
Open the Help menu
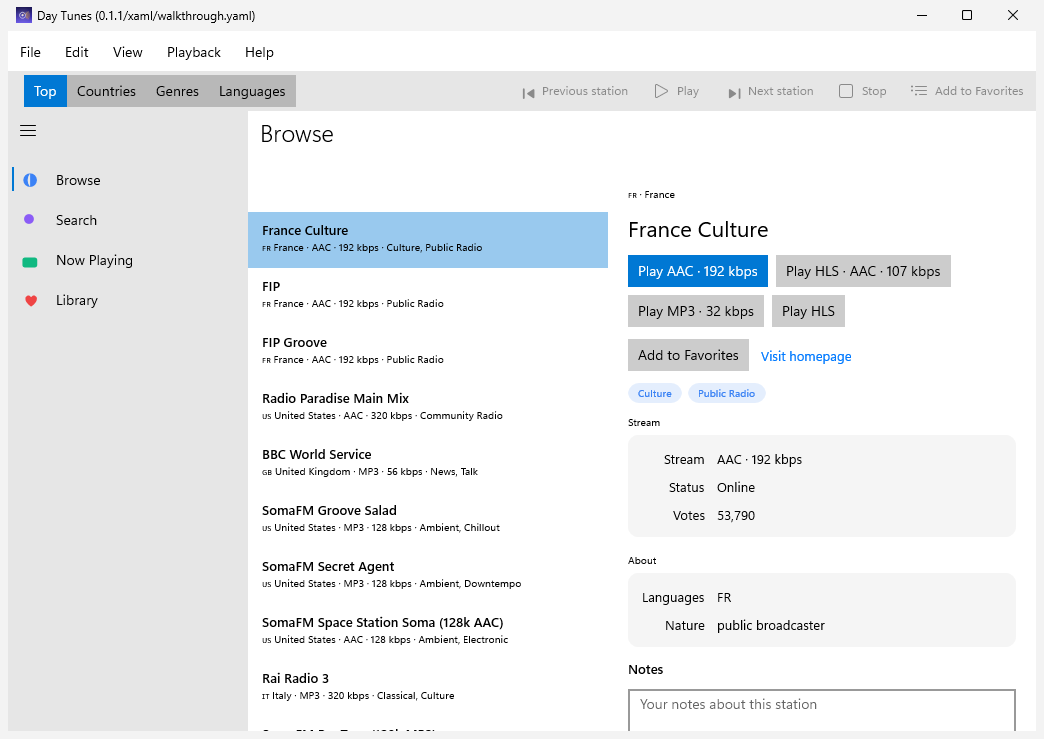pos(260,52)
